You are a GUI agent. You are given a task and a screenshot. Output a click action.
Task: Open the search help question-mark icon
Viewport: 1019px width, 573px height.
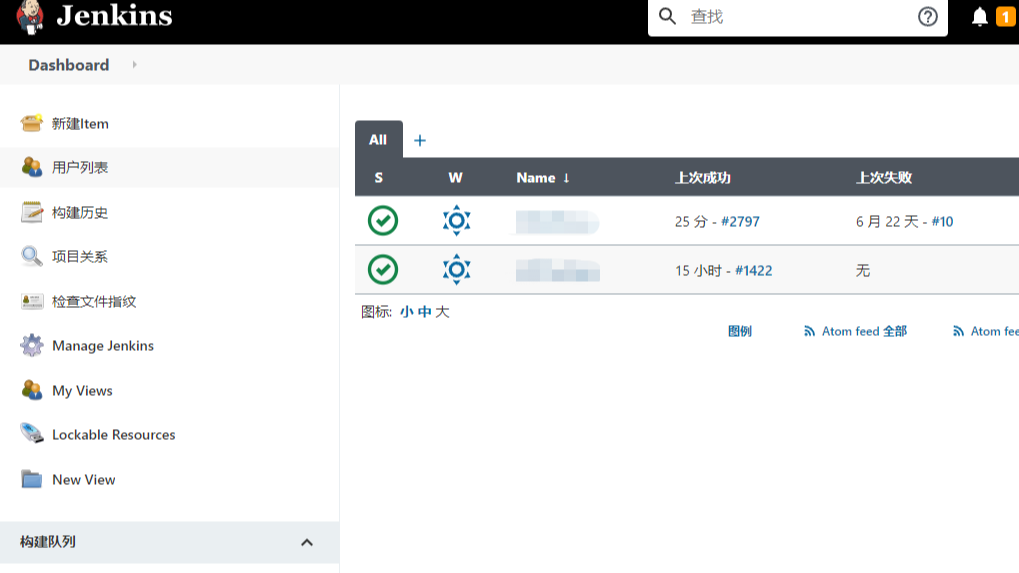tap(927, 16)
